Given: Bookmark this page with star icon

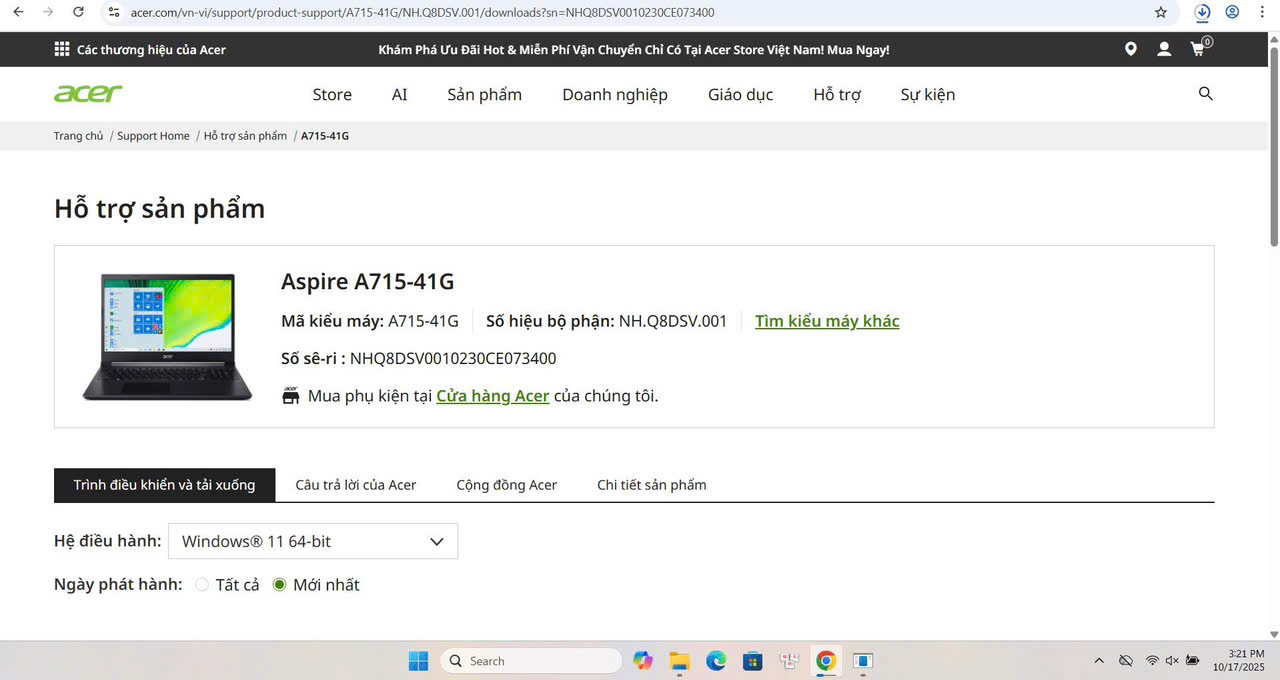Looking at the screenshot, I should 1161,13.
